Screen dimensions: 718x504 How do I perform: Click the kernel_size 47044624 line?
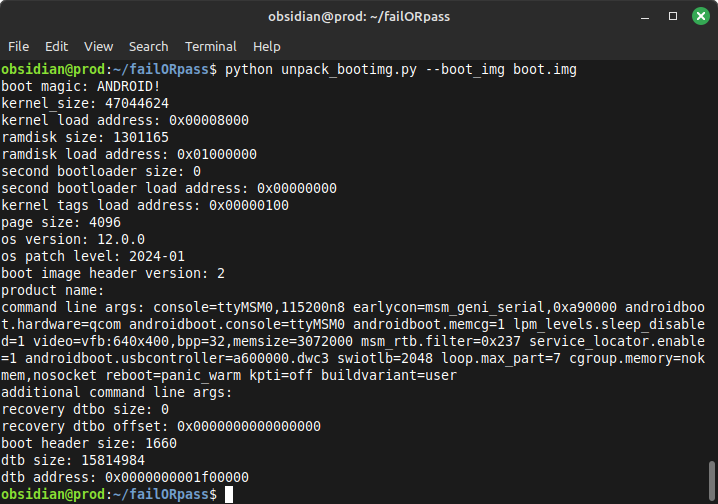pyautogui.click(x=85, y=103)
